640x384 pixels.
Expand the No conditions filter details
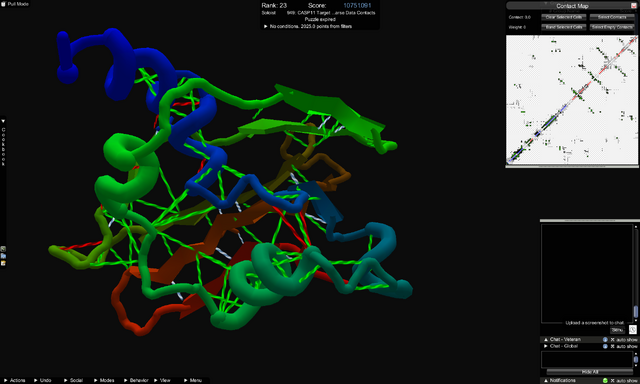point(266,26)
